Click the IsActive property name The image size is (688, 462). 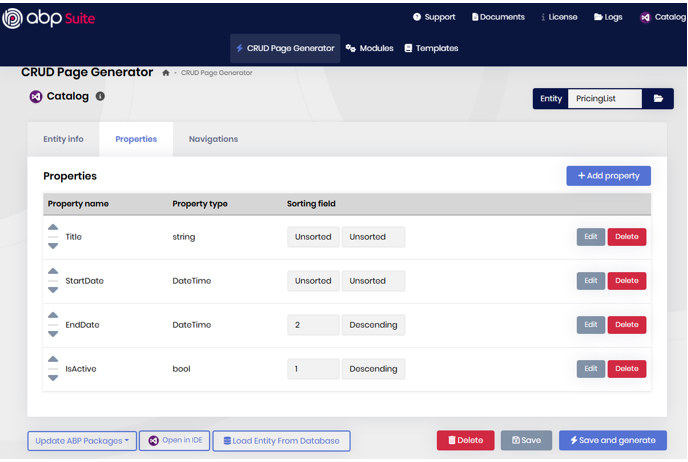point(81,369)
